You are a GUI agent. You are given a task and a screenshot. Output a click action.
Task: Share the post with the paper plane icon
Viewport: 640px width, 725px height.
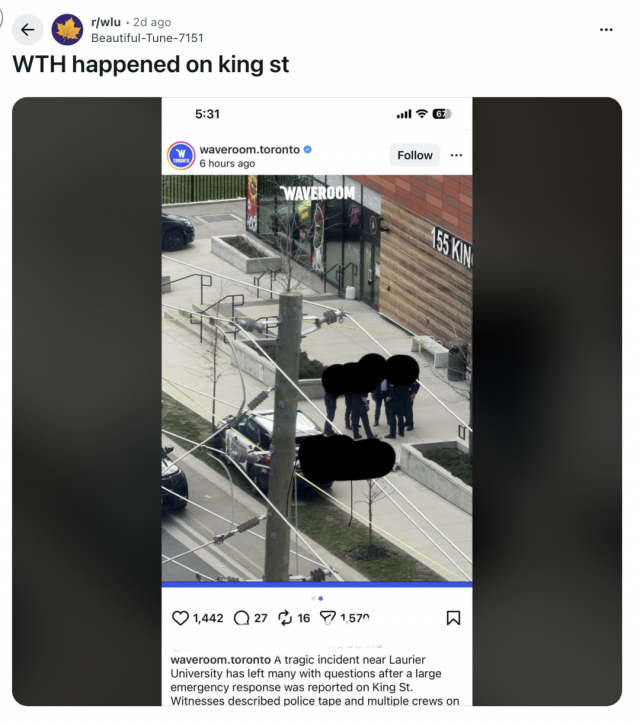(327, 618)
